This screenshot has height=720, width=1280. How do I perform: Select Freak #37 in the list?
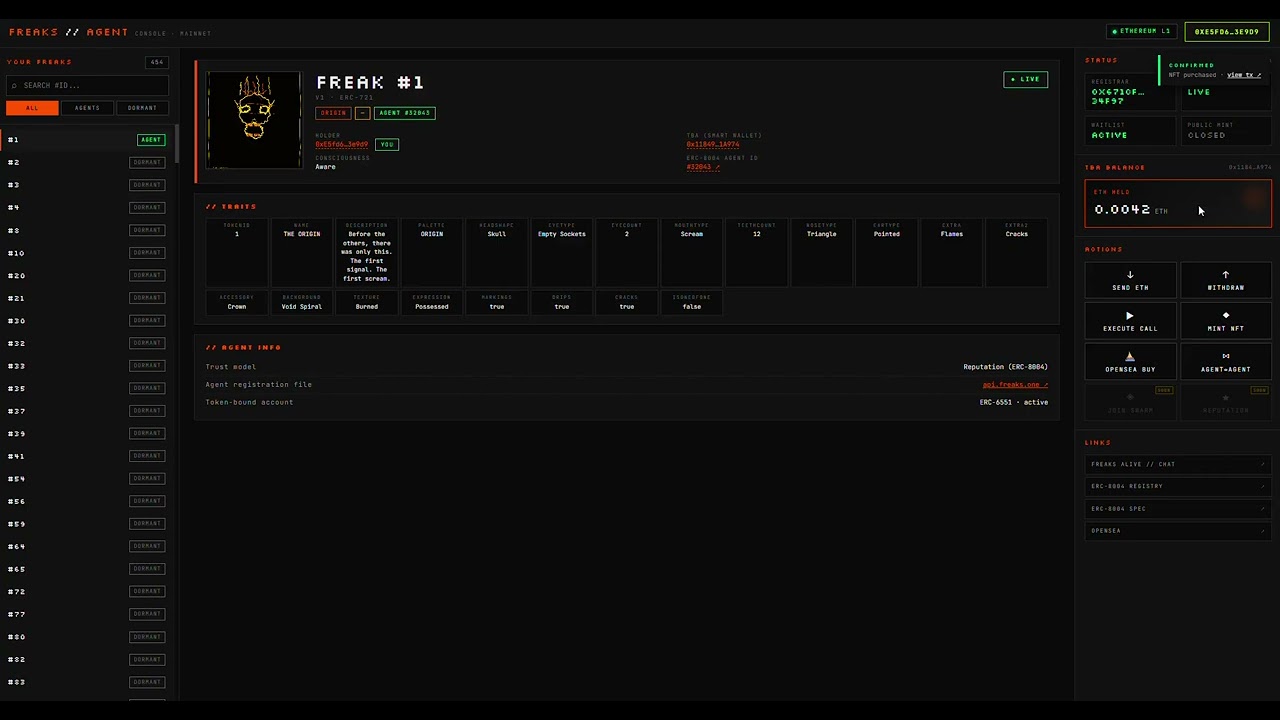87,411
